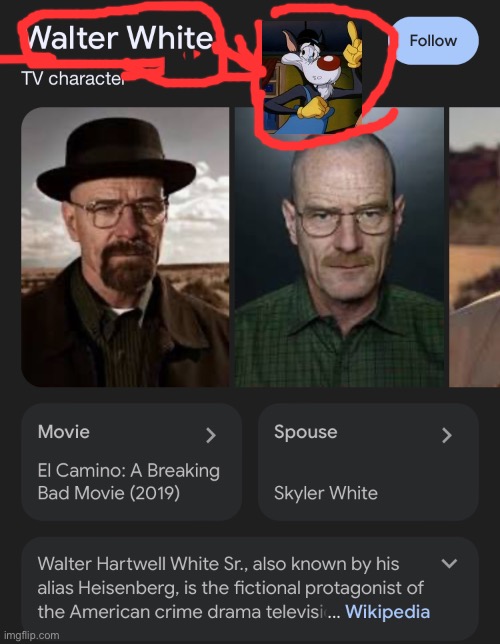
Task: Click the imgflip.com watermark
Action: click(32, 635)
